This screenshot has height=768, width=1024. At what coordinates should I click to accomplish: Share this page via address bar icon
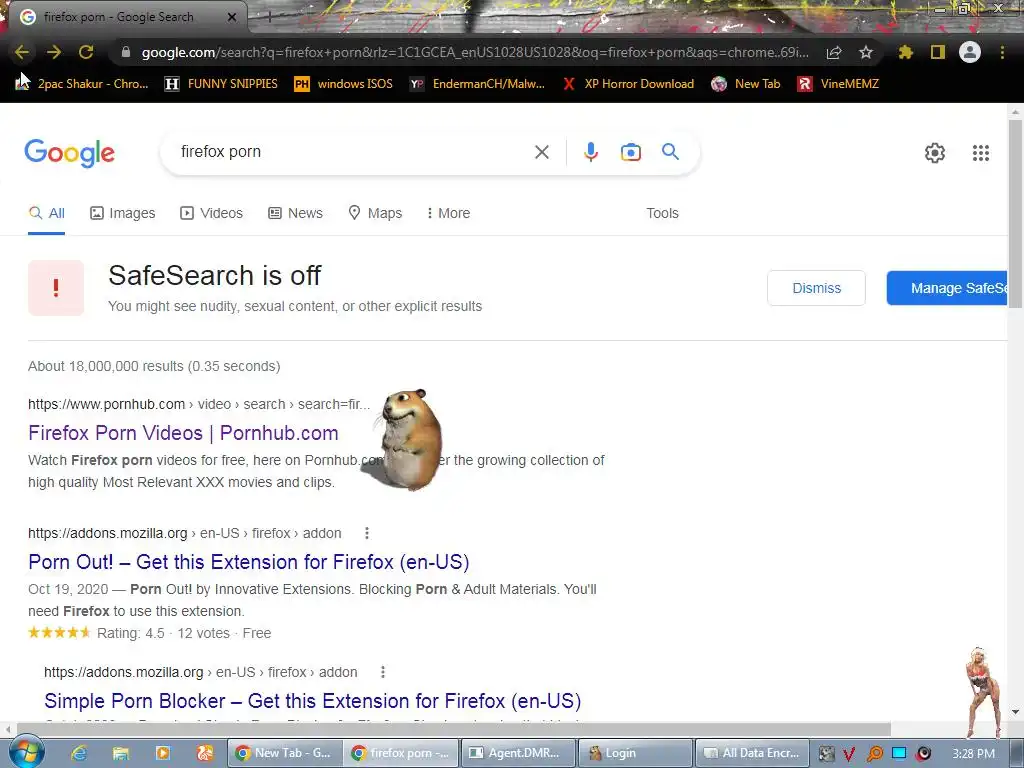pos(834,52)
